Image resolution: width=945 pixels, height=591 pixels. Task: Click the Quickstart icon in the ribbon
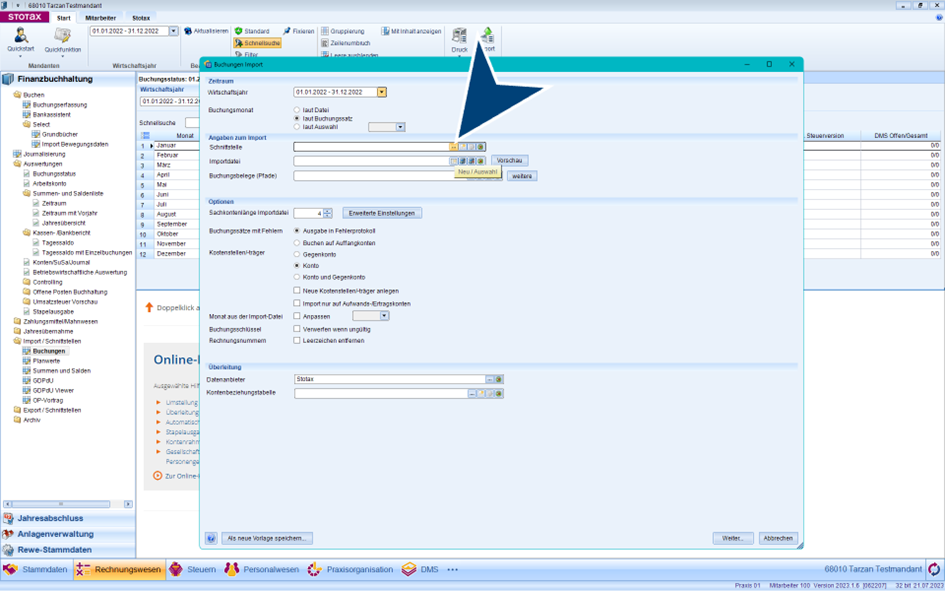tap(20, 37)
